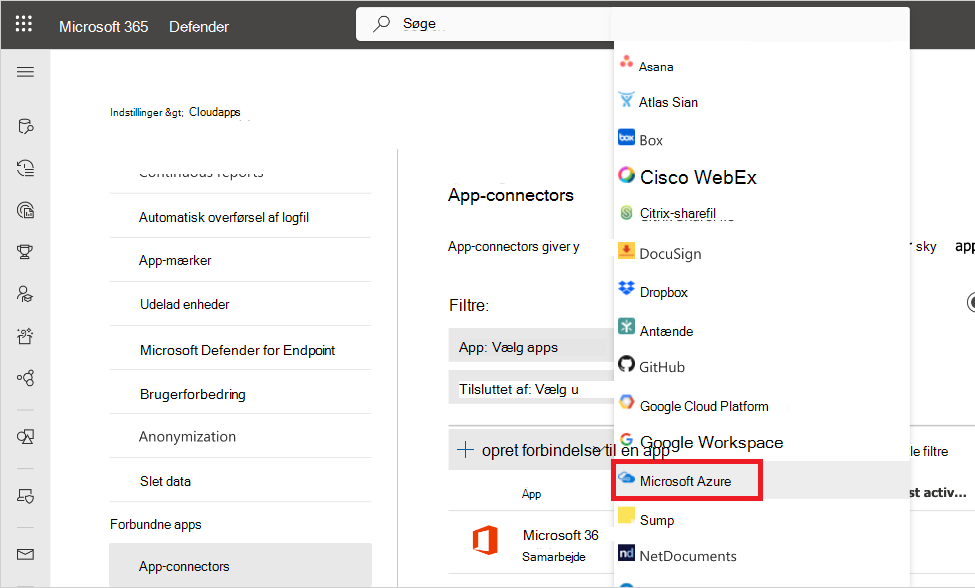The height and width of the screenshot is (588, 975).
Task: Click the Box app icon
Action: 628,138
